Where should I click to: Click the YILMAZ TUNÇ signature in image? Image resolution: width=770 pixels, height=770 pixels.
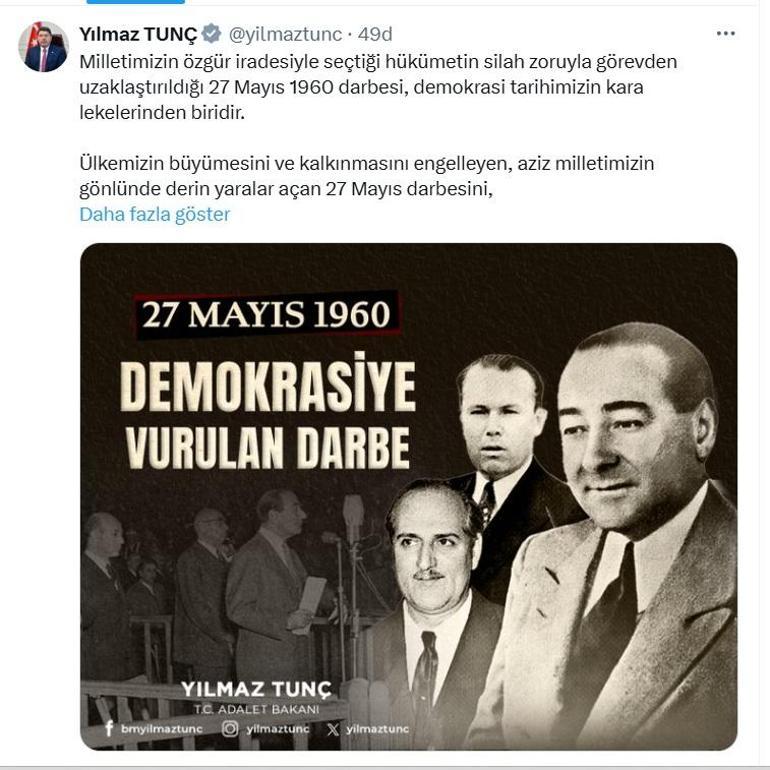(256, 689)
